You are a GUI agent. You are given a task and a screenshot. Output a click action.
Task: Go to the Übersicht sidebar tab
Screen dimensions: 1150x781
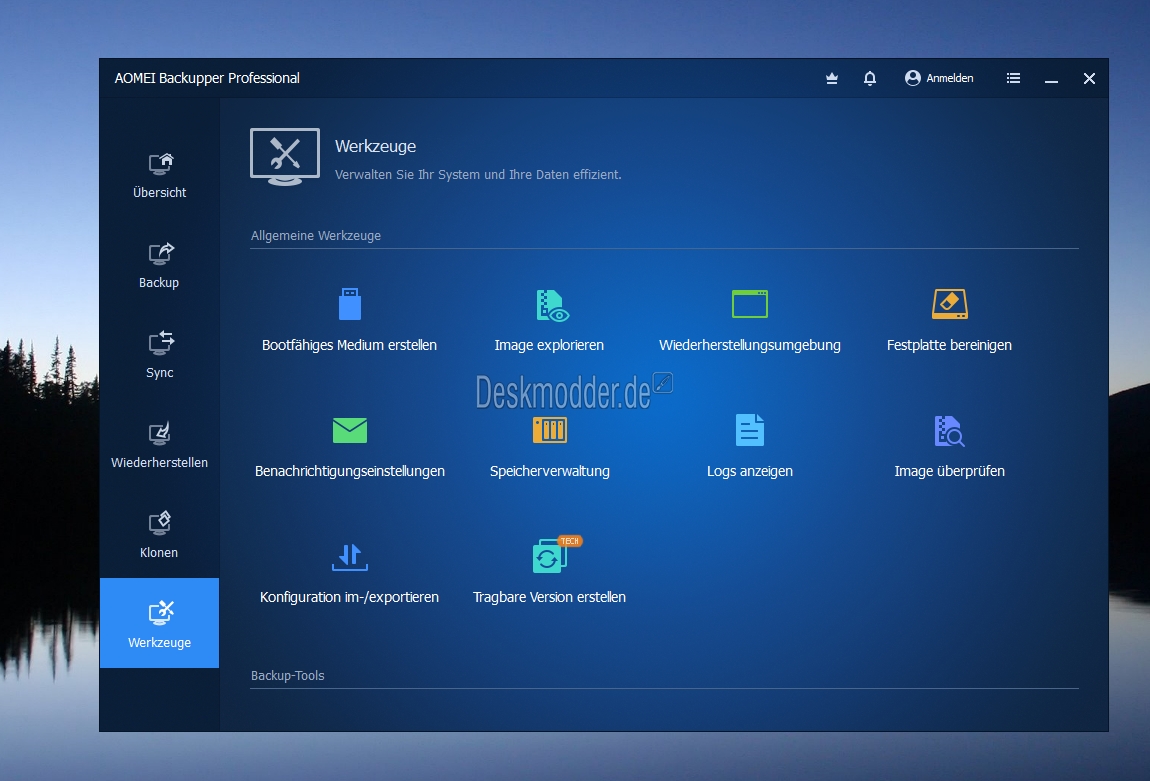[159, 175]
